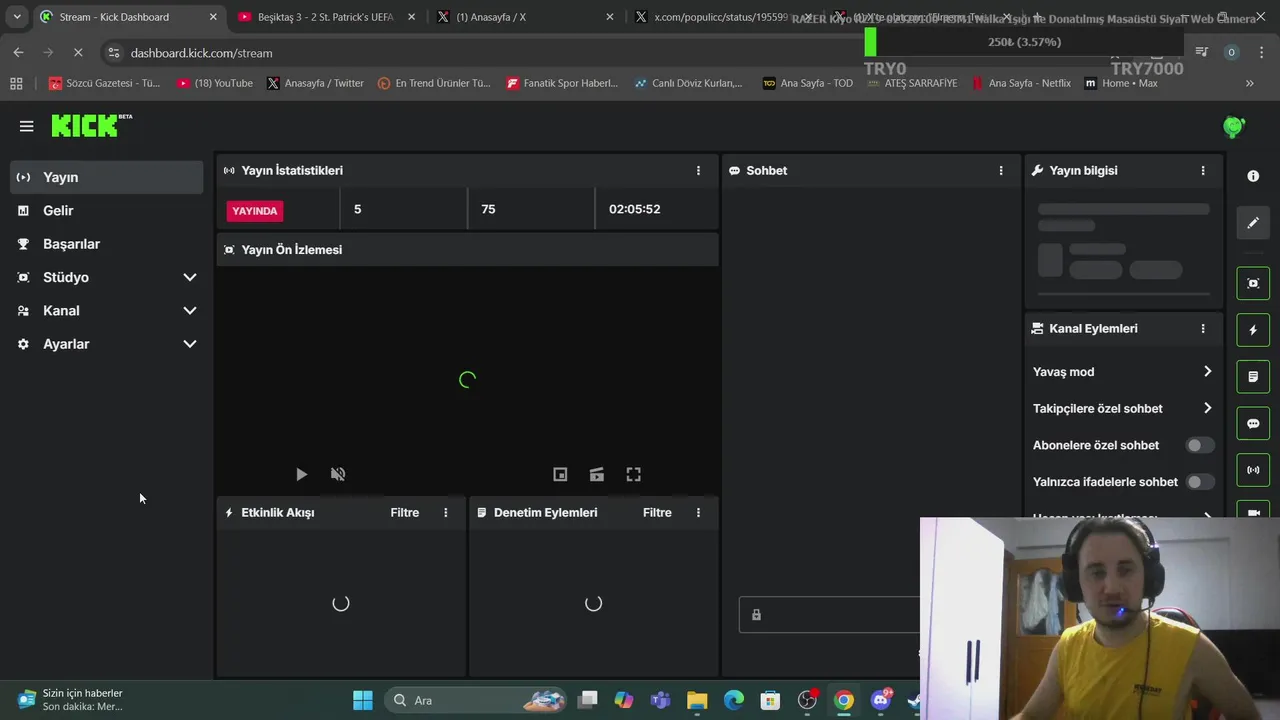Open the news widget Sizin için haberler
This screenshot has width=1280, height=720.
click(x=71, y=700)
